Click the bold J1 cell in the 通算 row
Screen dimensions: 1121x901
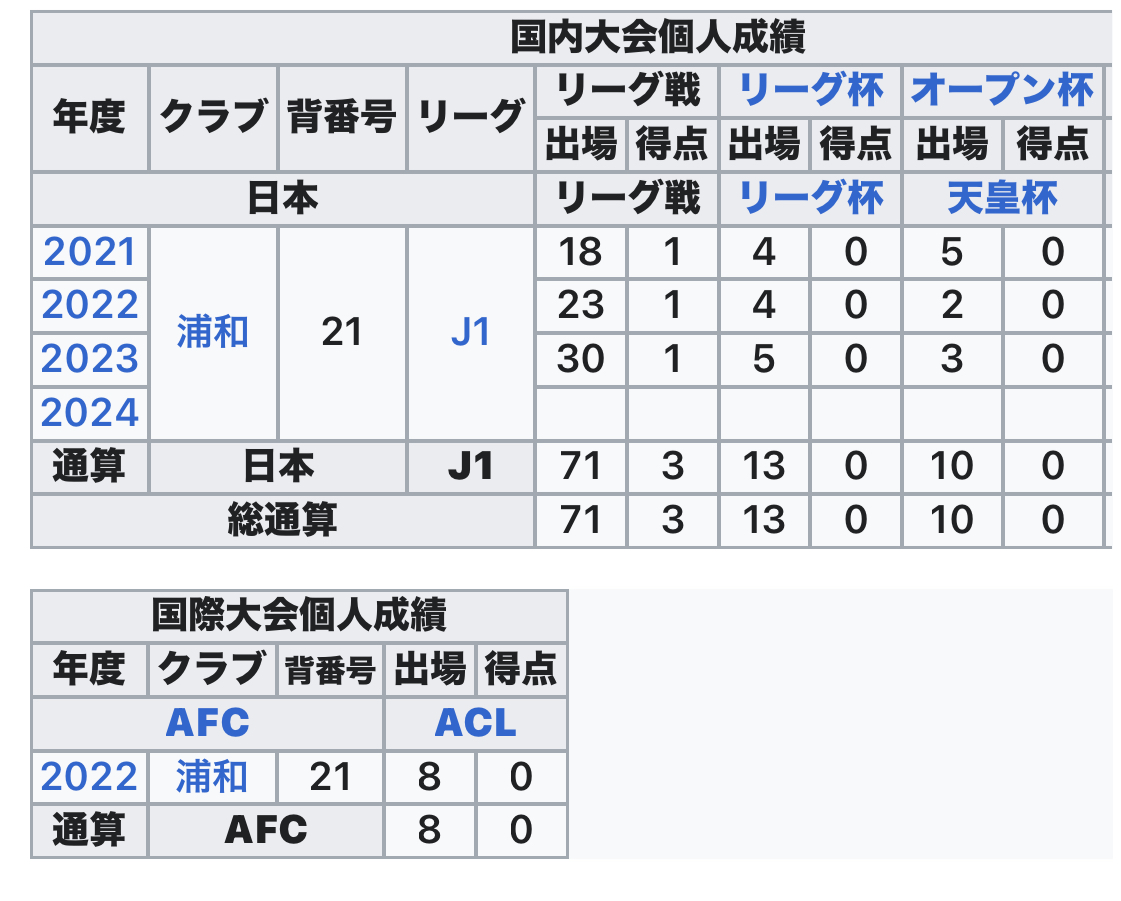(x=470, y=466)
